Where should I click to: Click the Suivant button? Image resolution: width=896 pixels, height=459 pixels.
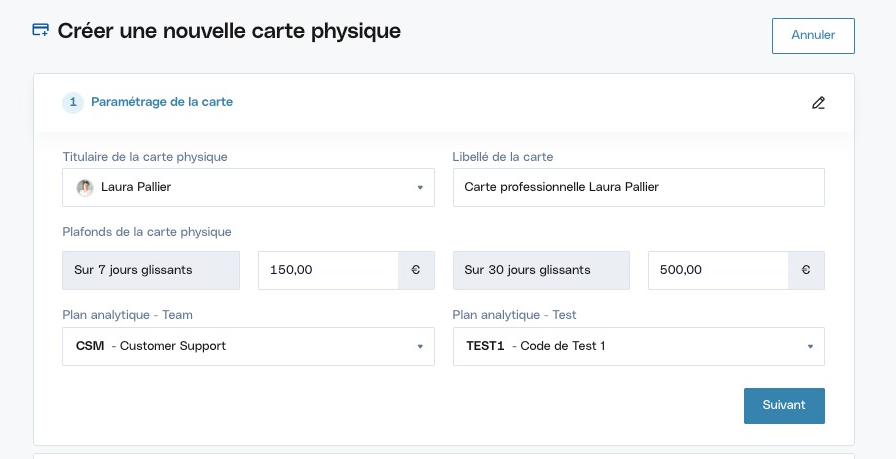784,406
